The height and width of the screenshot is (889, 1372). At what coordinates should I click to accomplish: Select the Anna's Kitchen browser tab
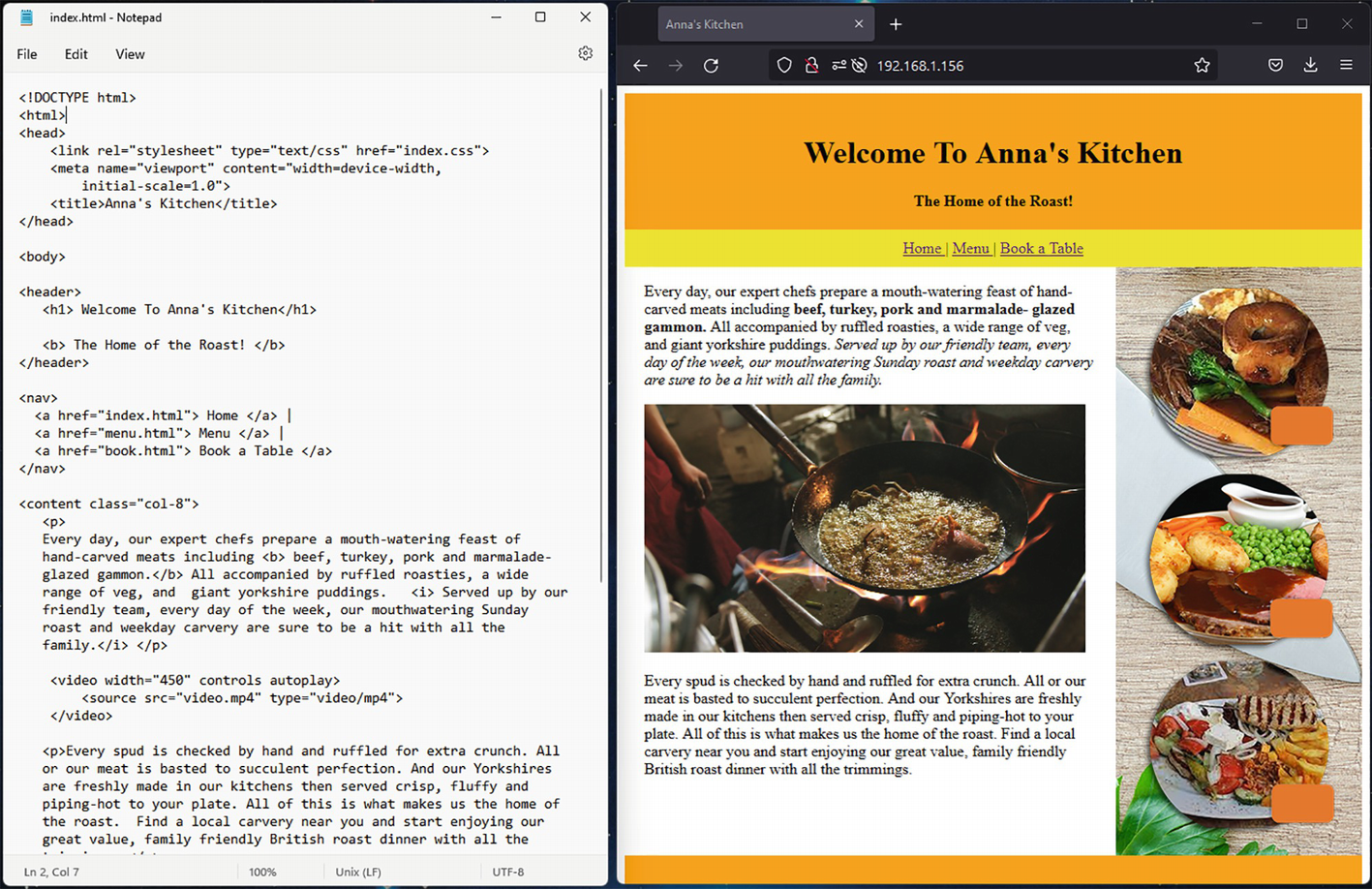pyautogui.click(x=746, y=24)
